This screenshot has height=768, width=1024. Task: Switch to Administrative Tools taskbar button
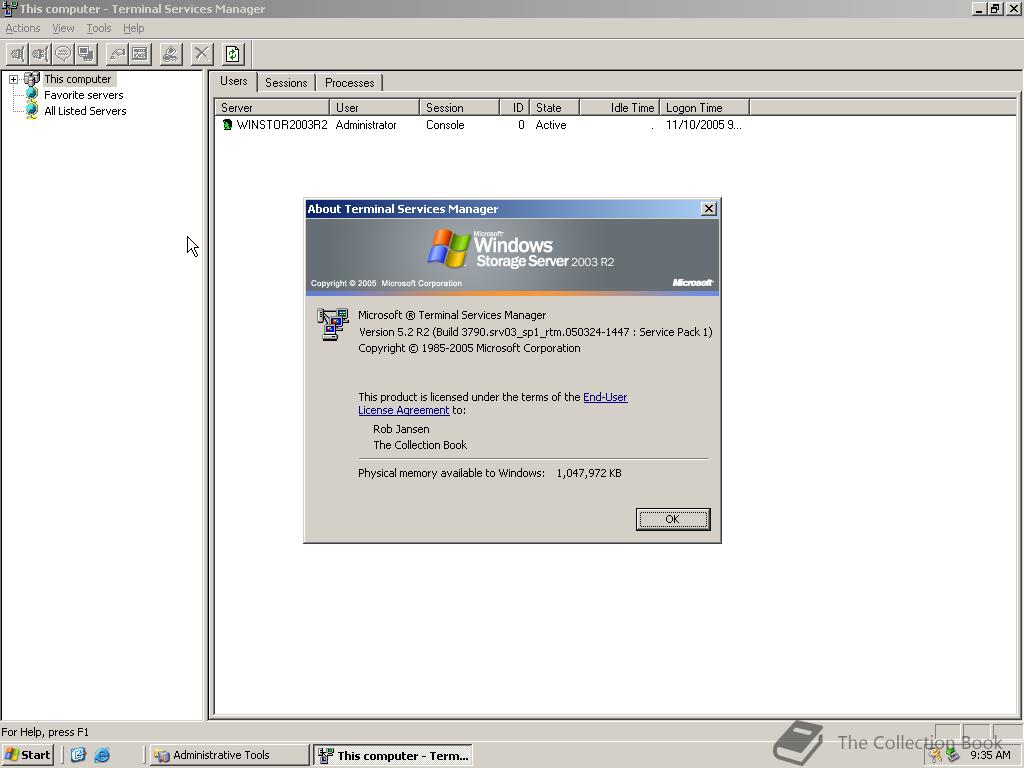[229, 755]
